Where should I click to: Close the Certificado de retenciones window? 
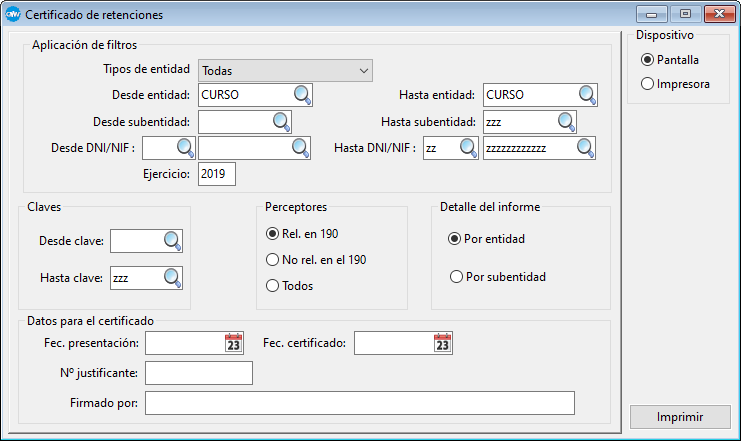714,14
